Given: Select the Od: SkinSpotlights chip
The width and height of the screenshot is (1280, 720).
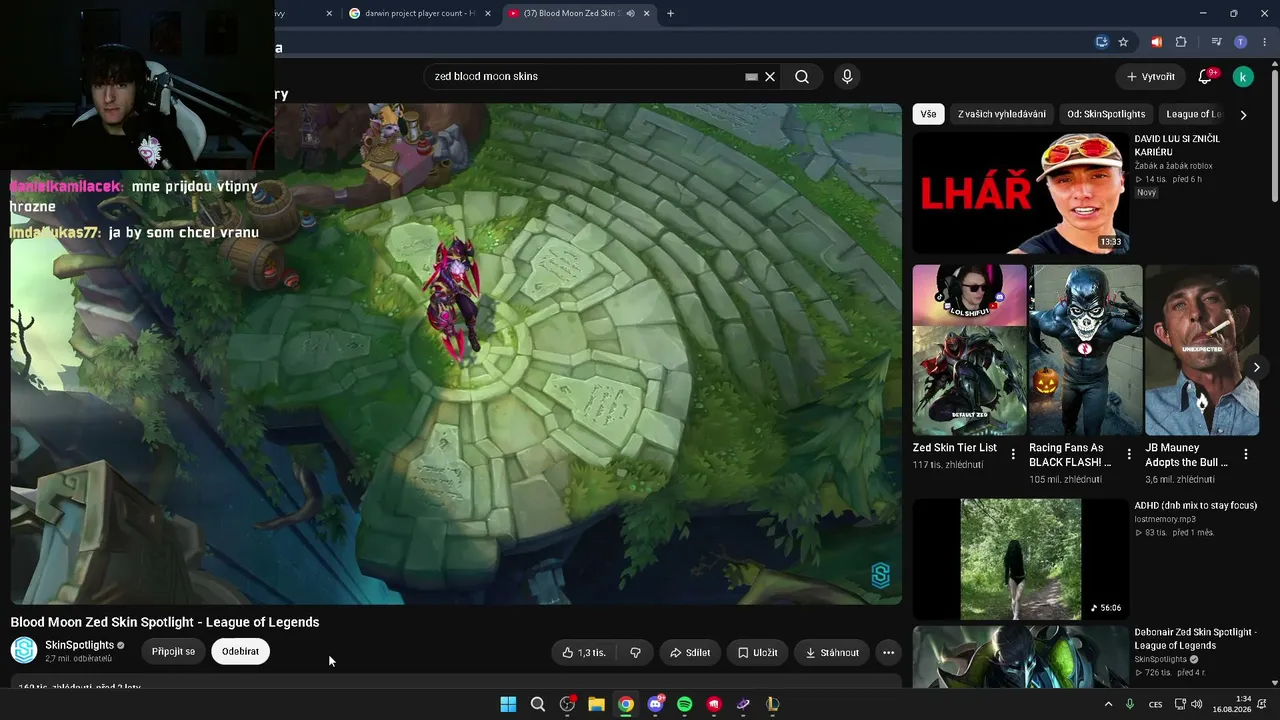Looking at the screenshot, I should pyautogui.click(x=1106, y=114).
